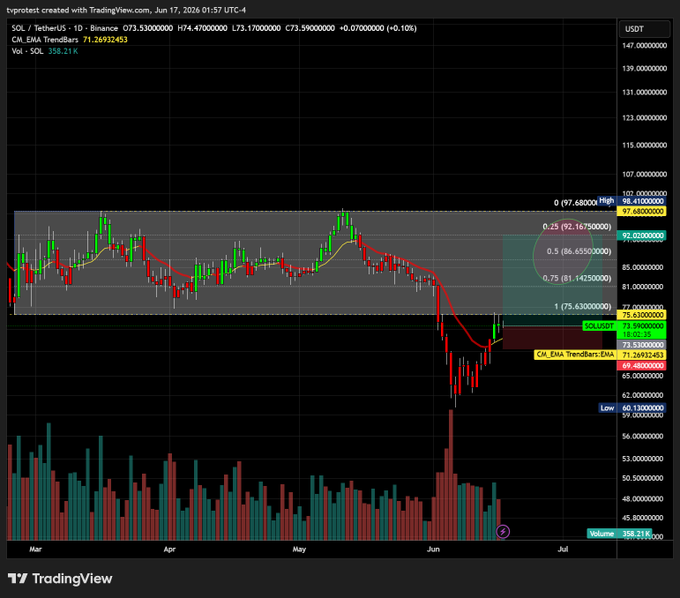Click the 45.80000000 price axis tick
This screenshot has width=680, height=598.
[x=643, y=518]
